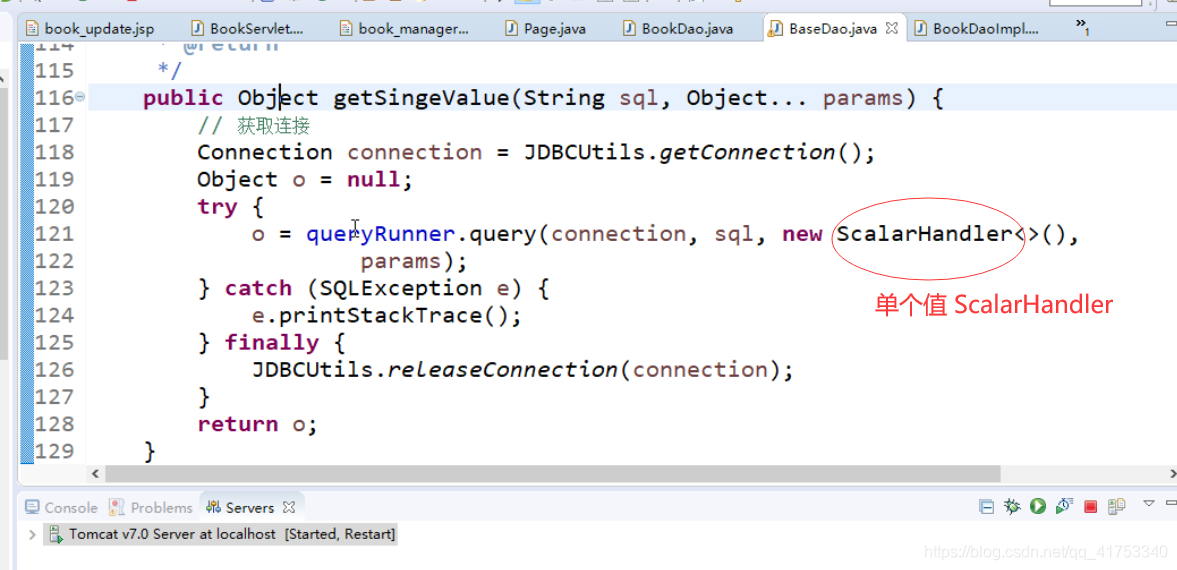Click SQLException in the catch clause
The width and height of the screenshot is (1177, 570).
[x=401, y=288]
